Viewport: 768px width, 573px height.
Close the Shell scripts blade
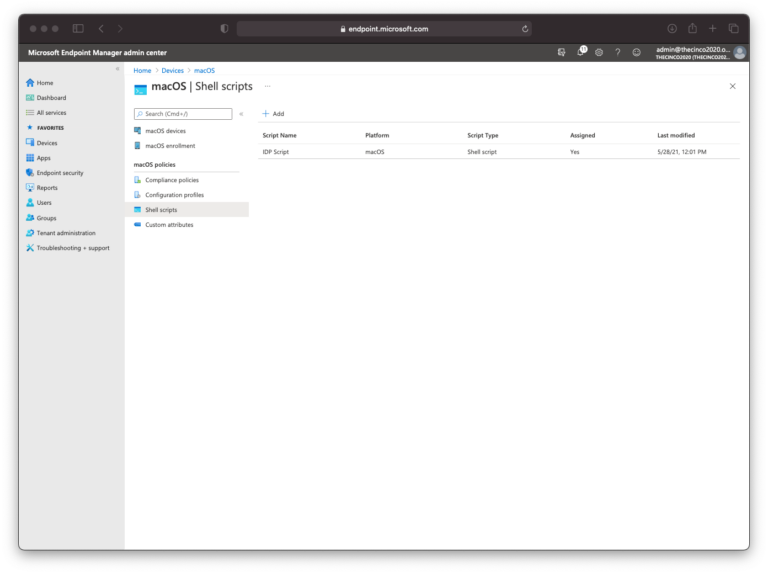pos(732,87)
